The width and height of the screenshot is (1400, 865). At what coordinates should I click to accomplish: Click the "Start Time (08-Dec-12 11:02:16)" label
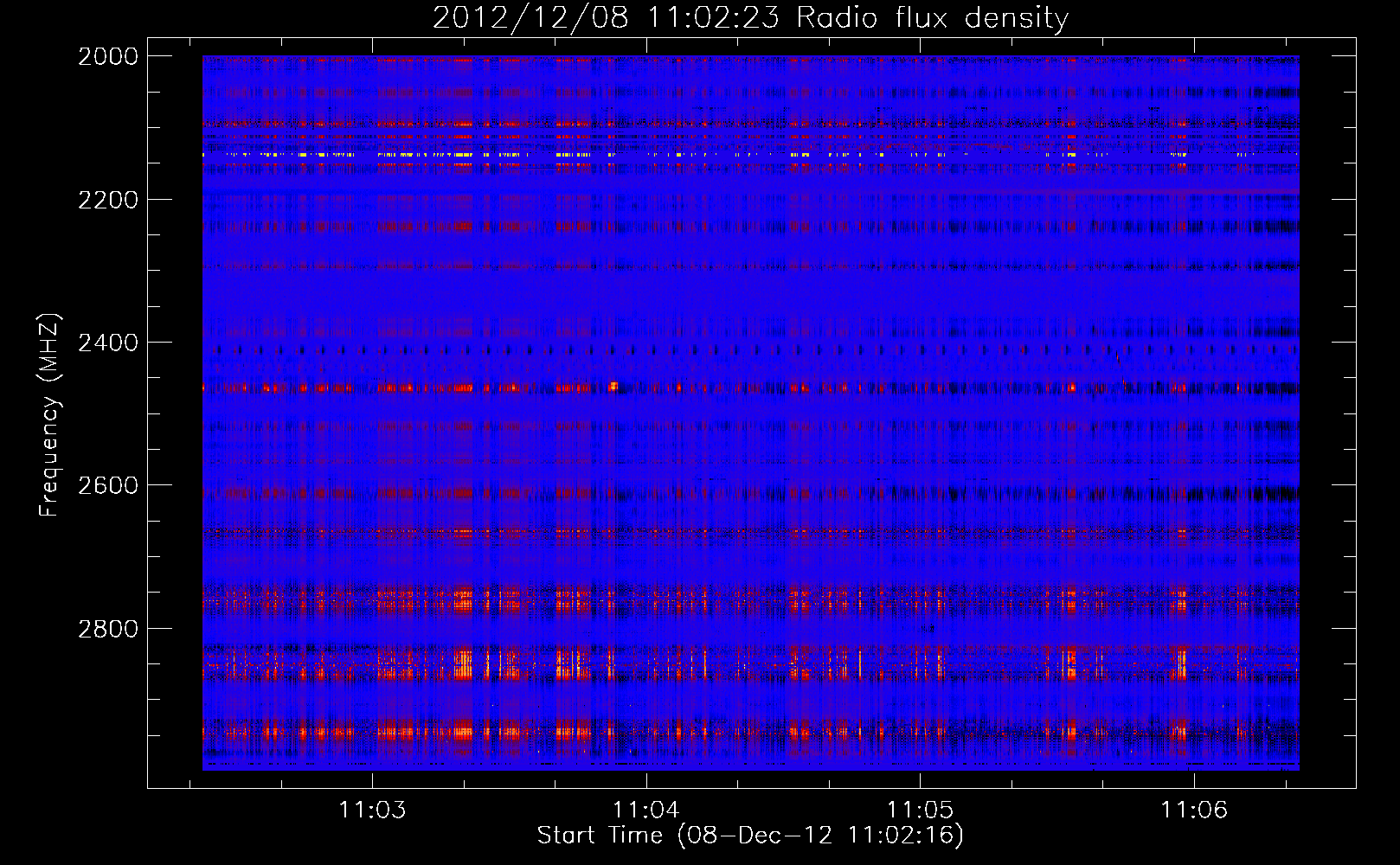(750, 836)
